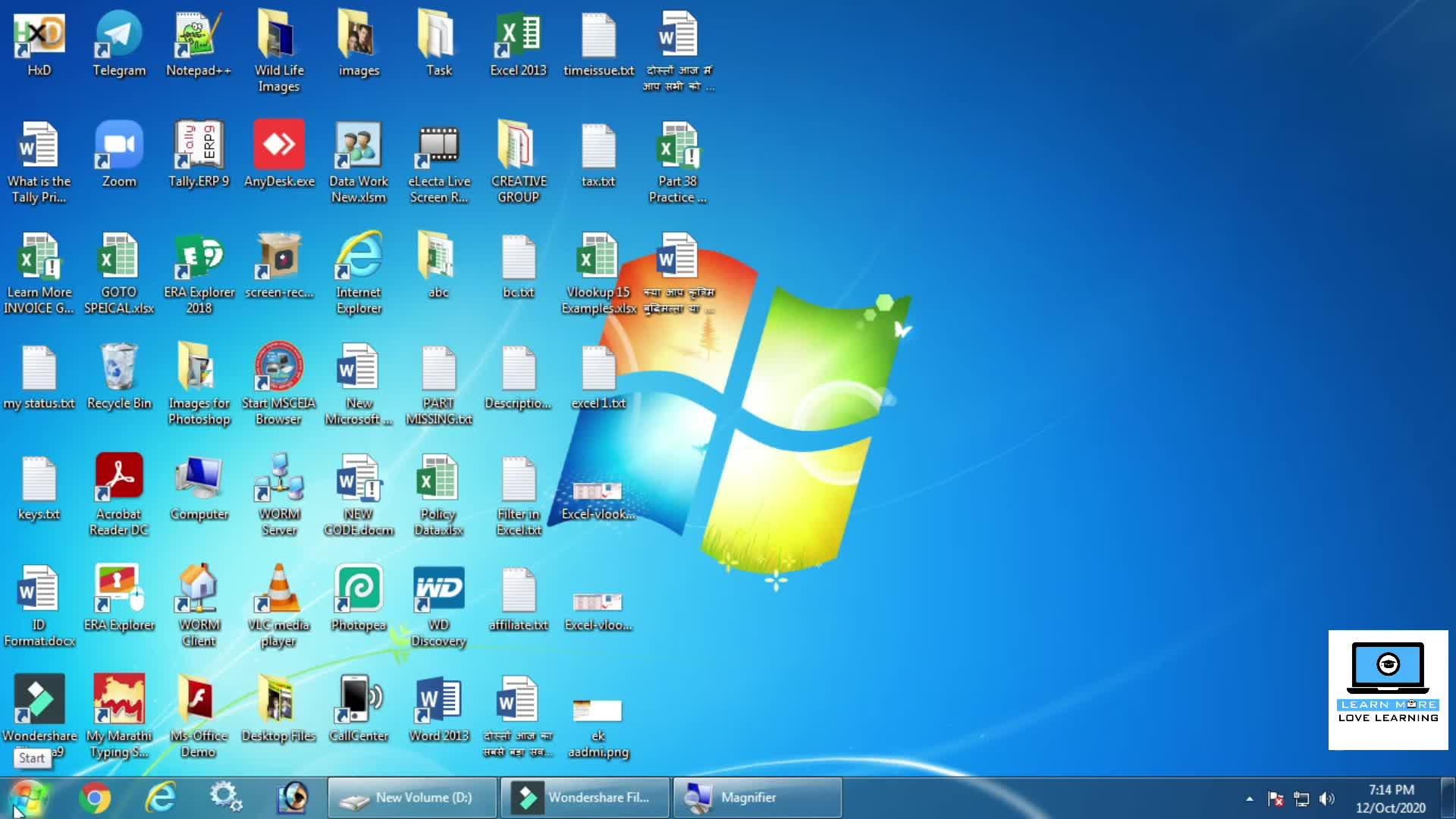Open the Action Center flag icon
This screenshot has height=819, width=1456.
[x=1276, y=799]
